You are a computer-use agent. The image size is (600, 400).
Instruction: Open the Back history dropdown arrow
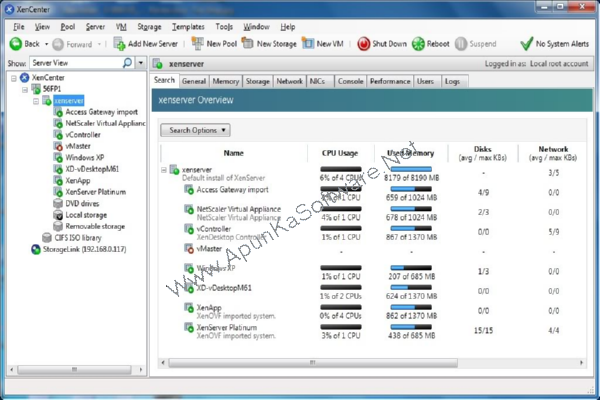tap(47, 44)
